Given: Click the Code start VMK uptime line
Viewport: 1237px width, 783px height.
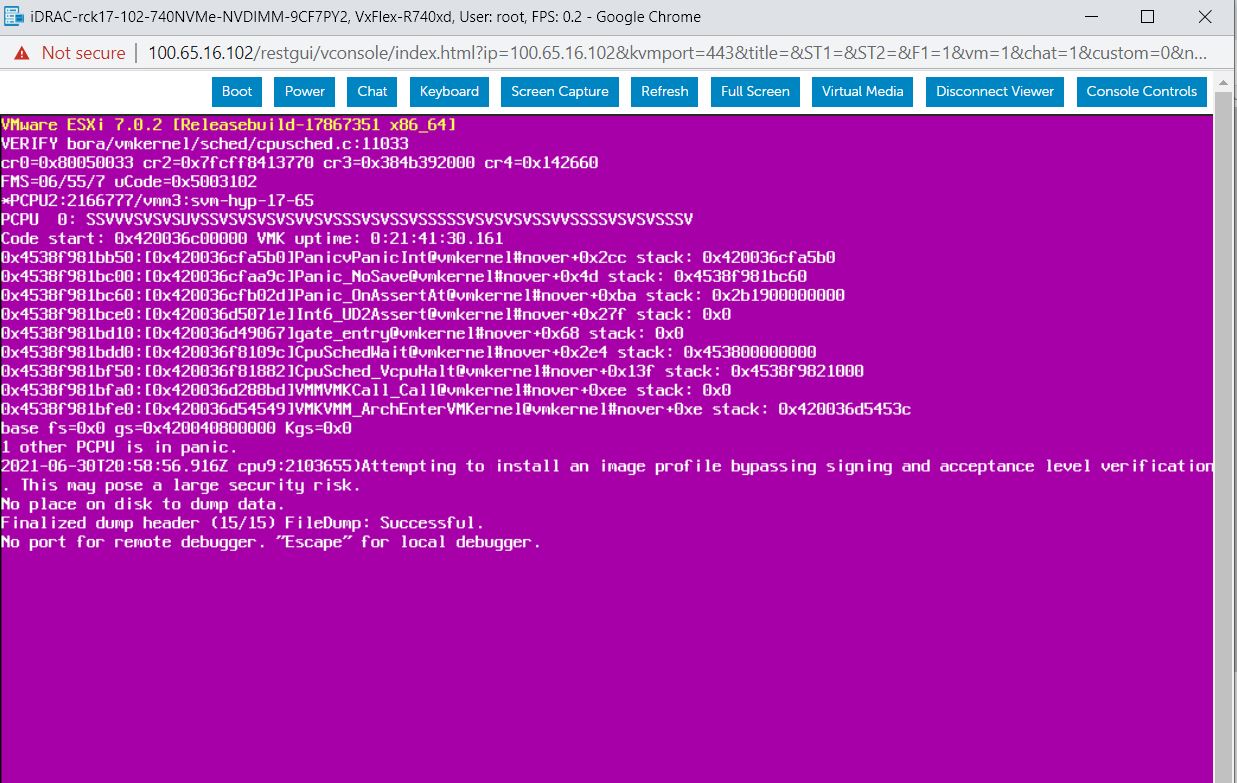Looking at the screenshot, I should (x=253, y=239).
